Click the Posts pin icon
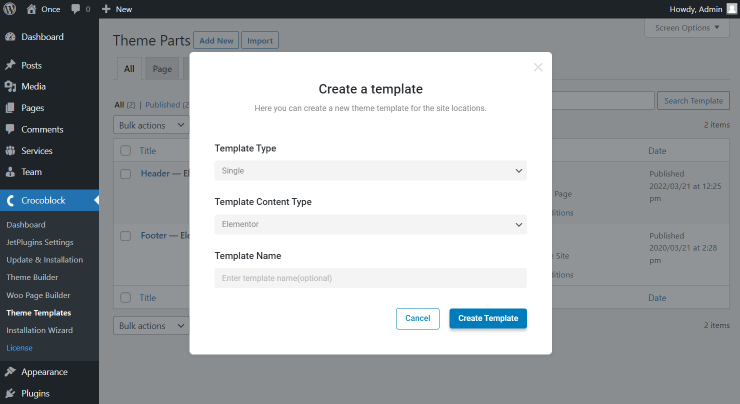Screen dimensions: 740x404 coord(10,65)
